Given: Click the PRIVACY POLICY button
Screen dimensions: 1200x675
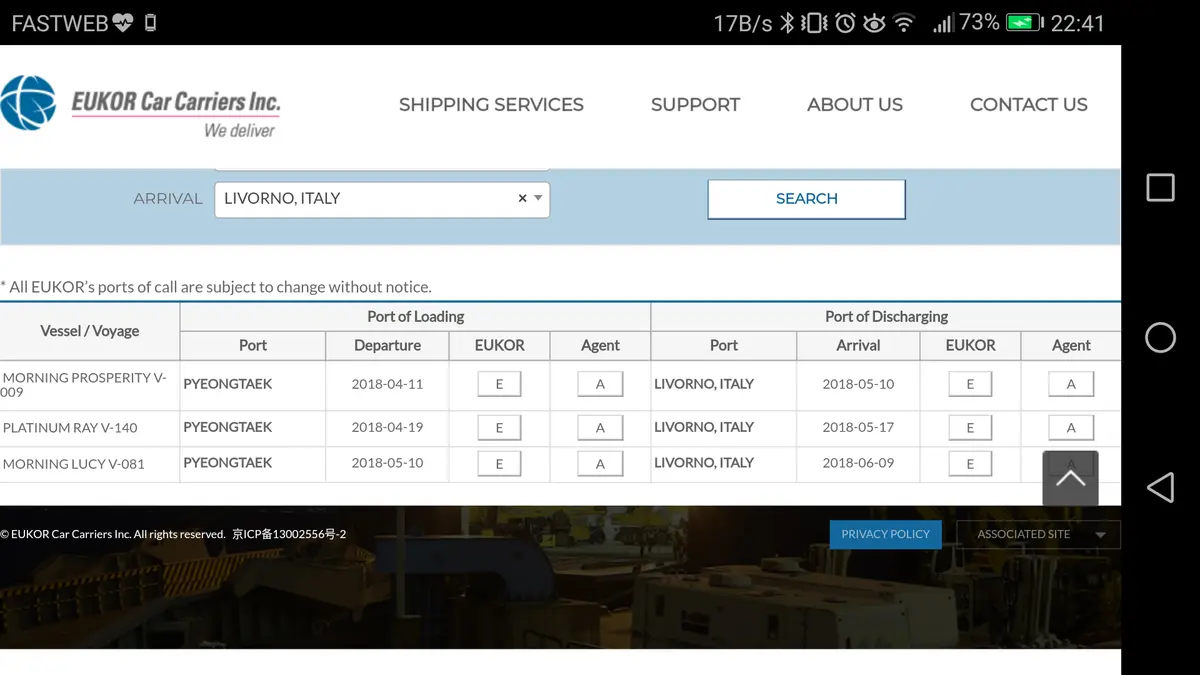Looking at the screenshot, I should click(x=885, y=534).
